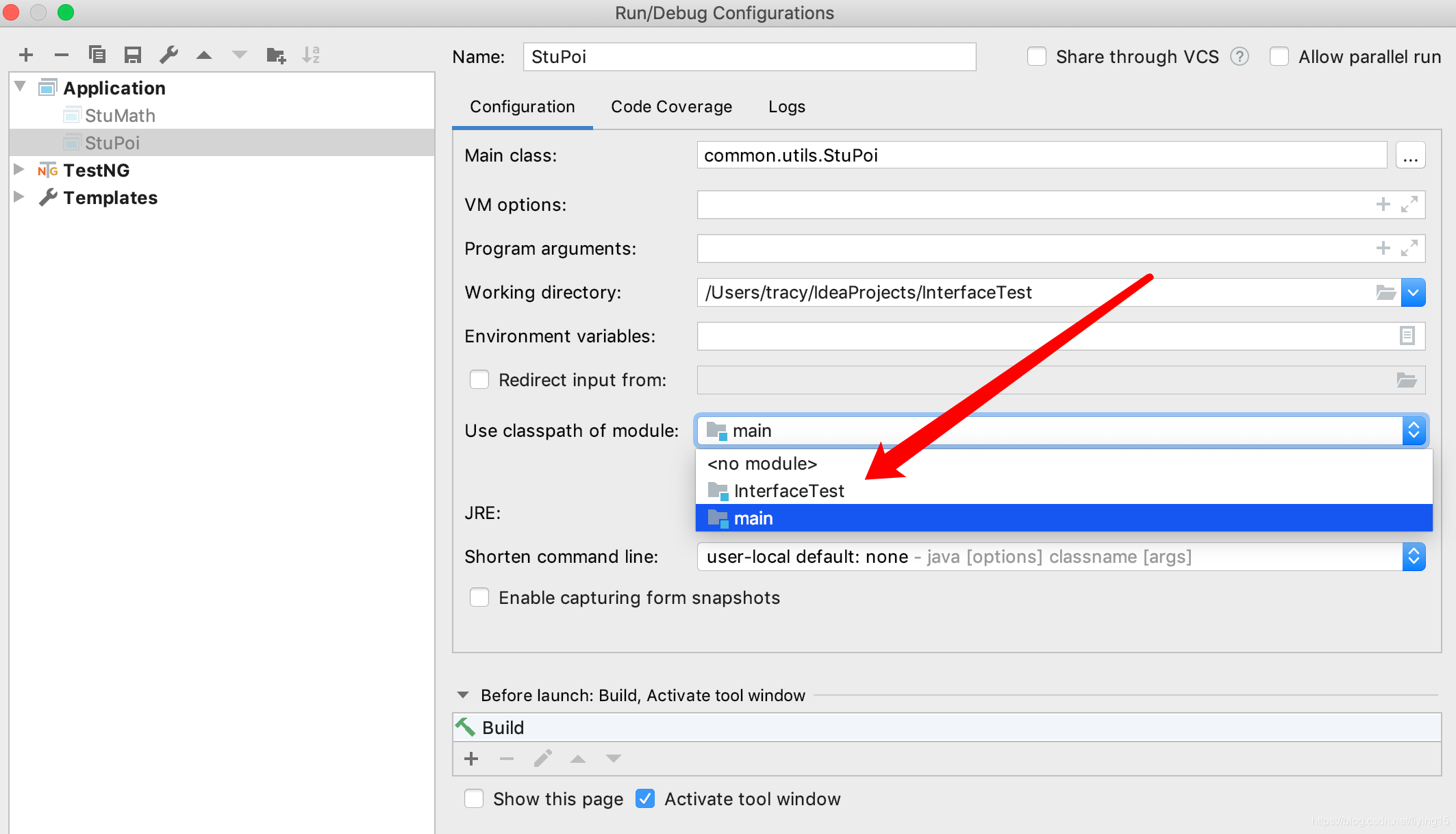Screen dimensions: 1456x834
Task: Add a new run configuration
Action: (x=26, y=55)
